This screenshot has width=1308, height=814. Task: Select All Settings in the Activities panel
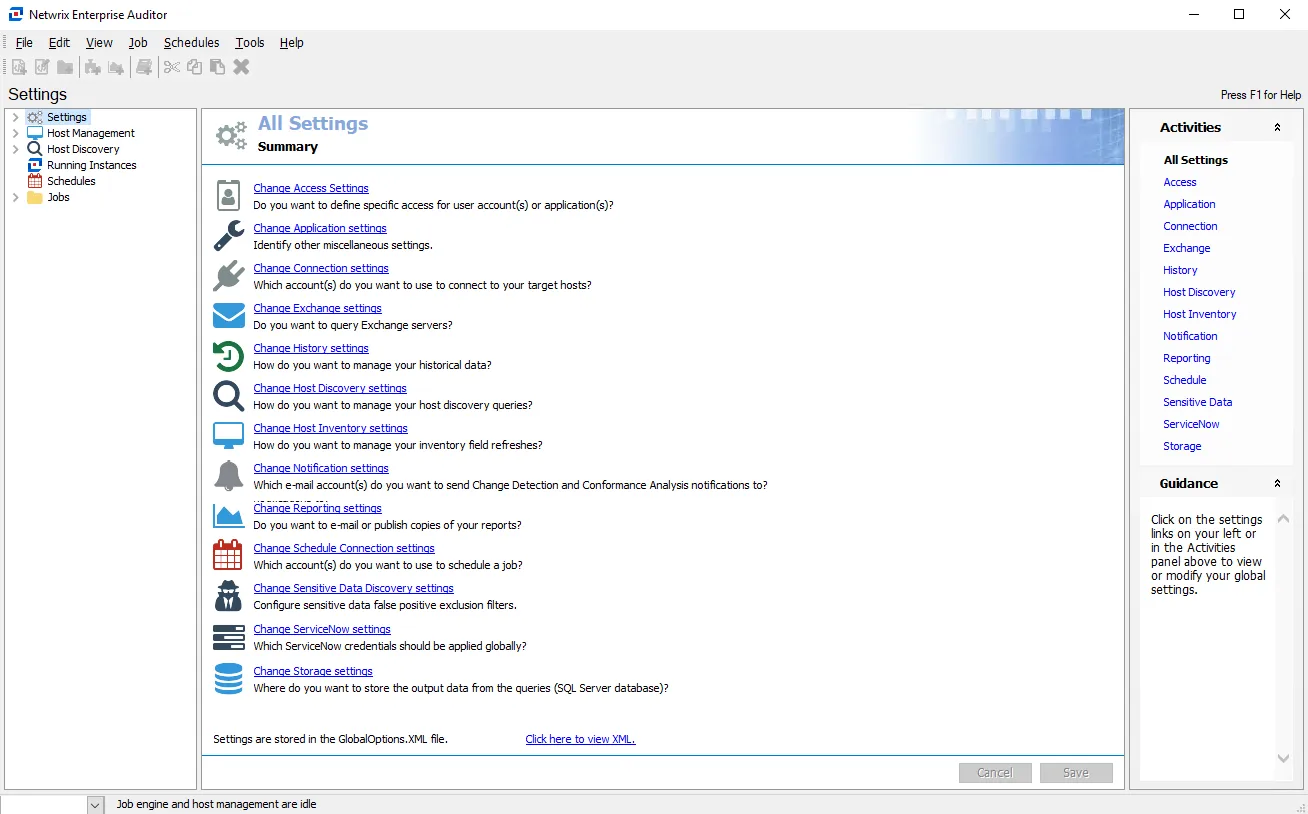[x=1196, y=160]
